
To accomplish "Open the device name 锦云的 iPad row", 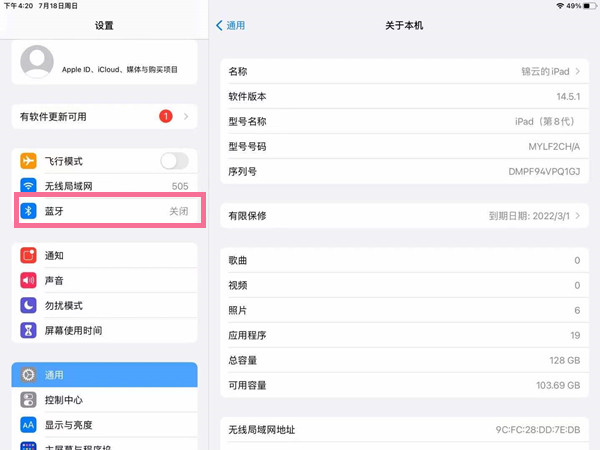I will tap(404, 71).
